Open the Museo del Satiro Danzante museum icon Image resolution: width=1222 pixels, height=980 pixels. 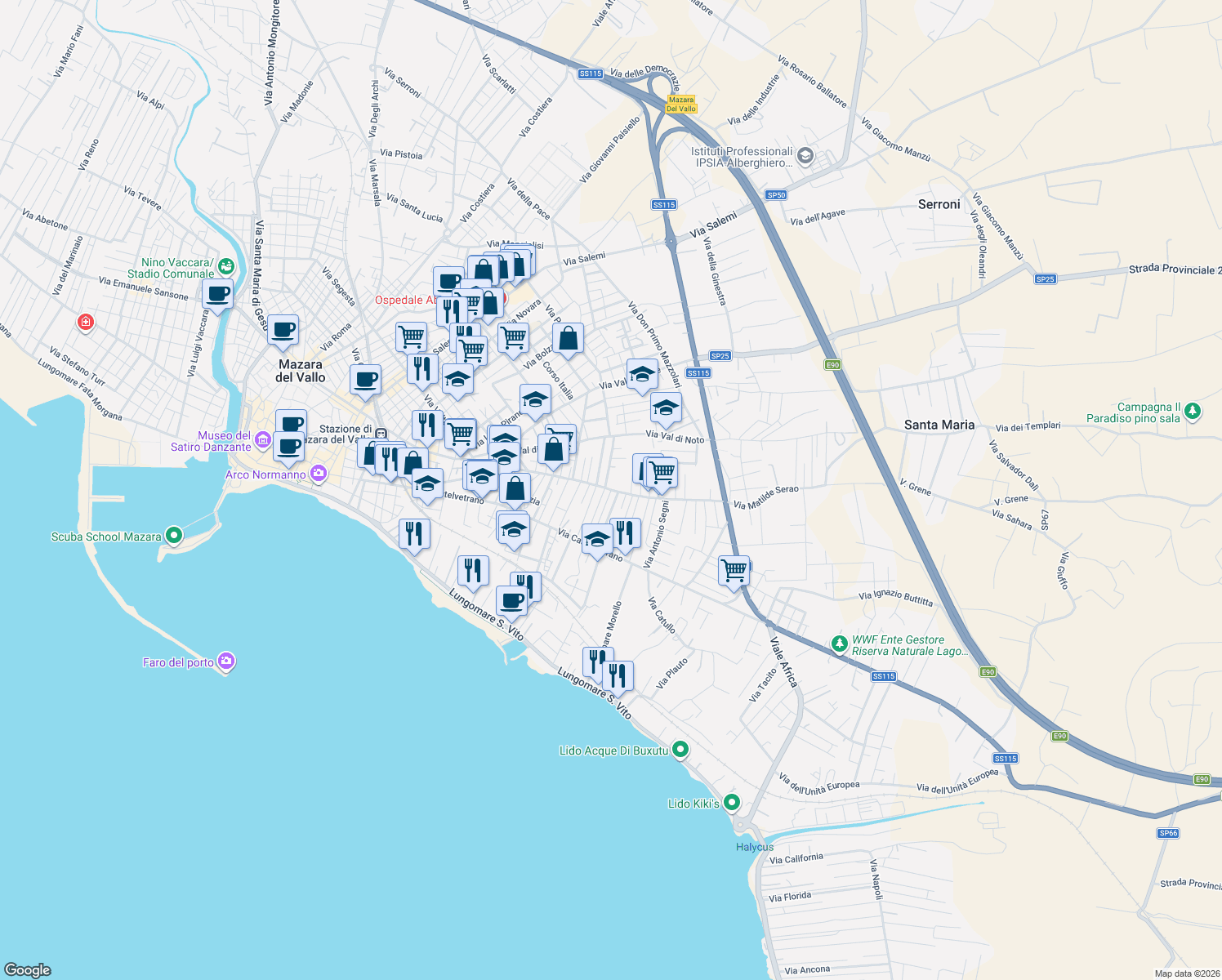click(x=263, y=441)
